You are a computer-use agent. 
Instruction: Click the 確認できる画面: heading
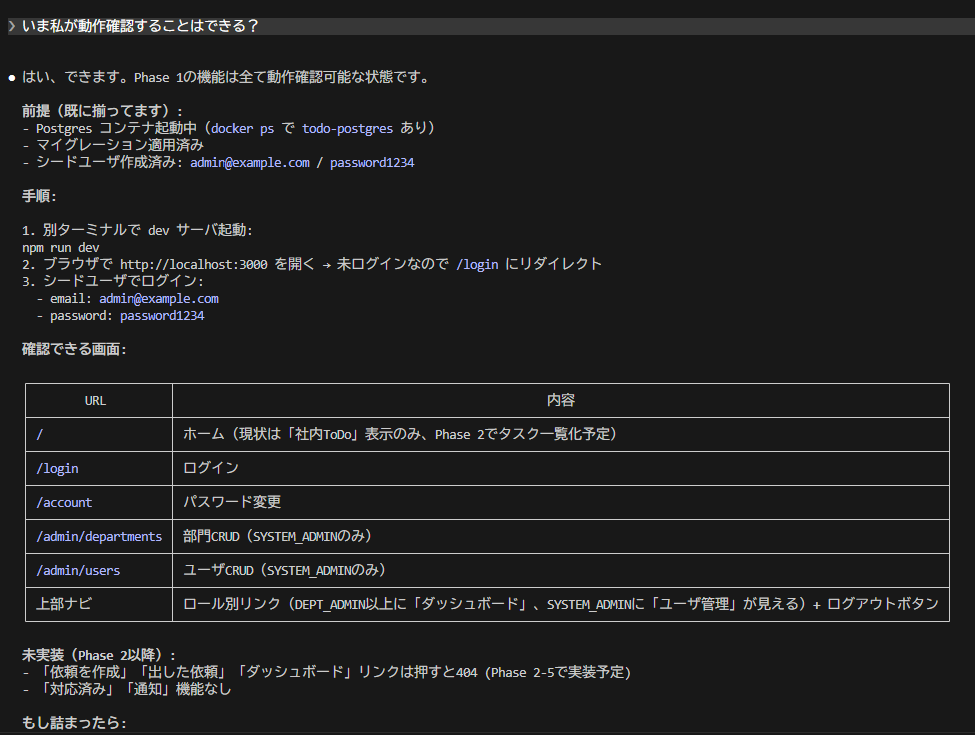click(x=74, y=349)
